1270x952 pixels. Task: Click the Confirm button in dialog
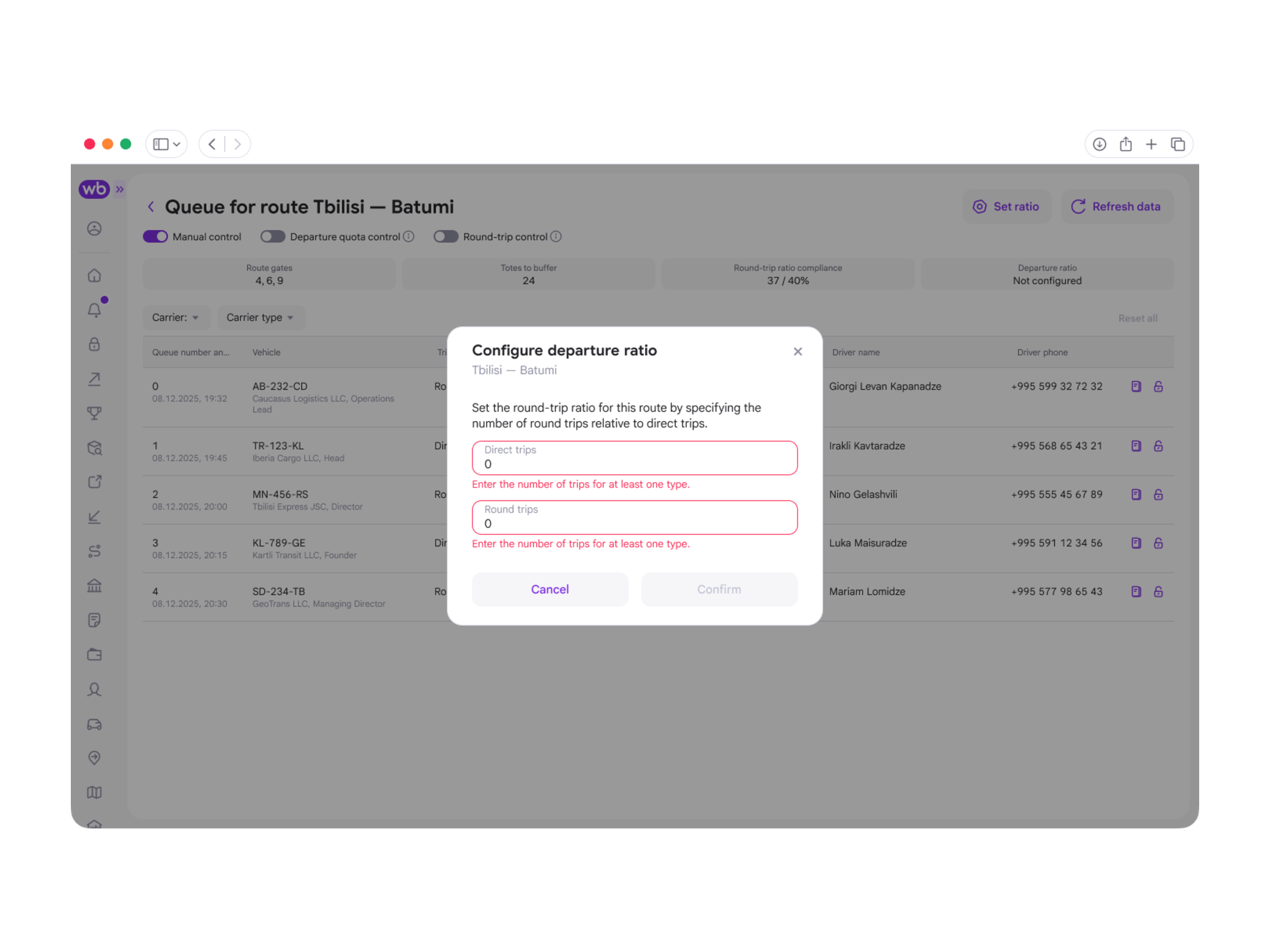click(x=719, y=590)
